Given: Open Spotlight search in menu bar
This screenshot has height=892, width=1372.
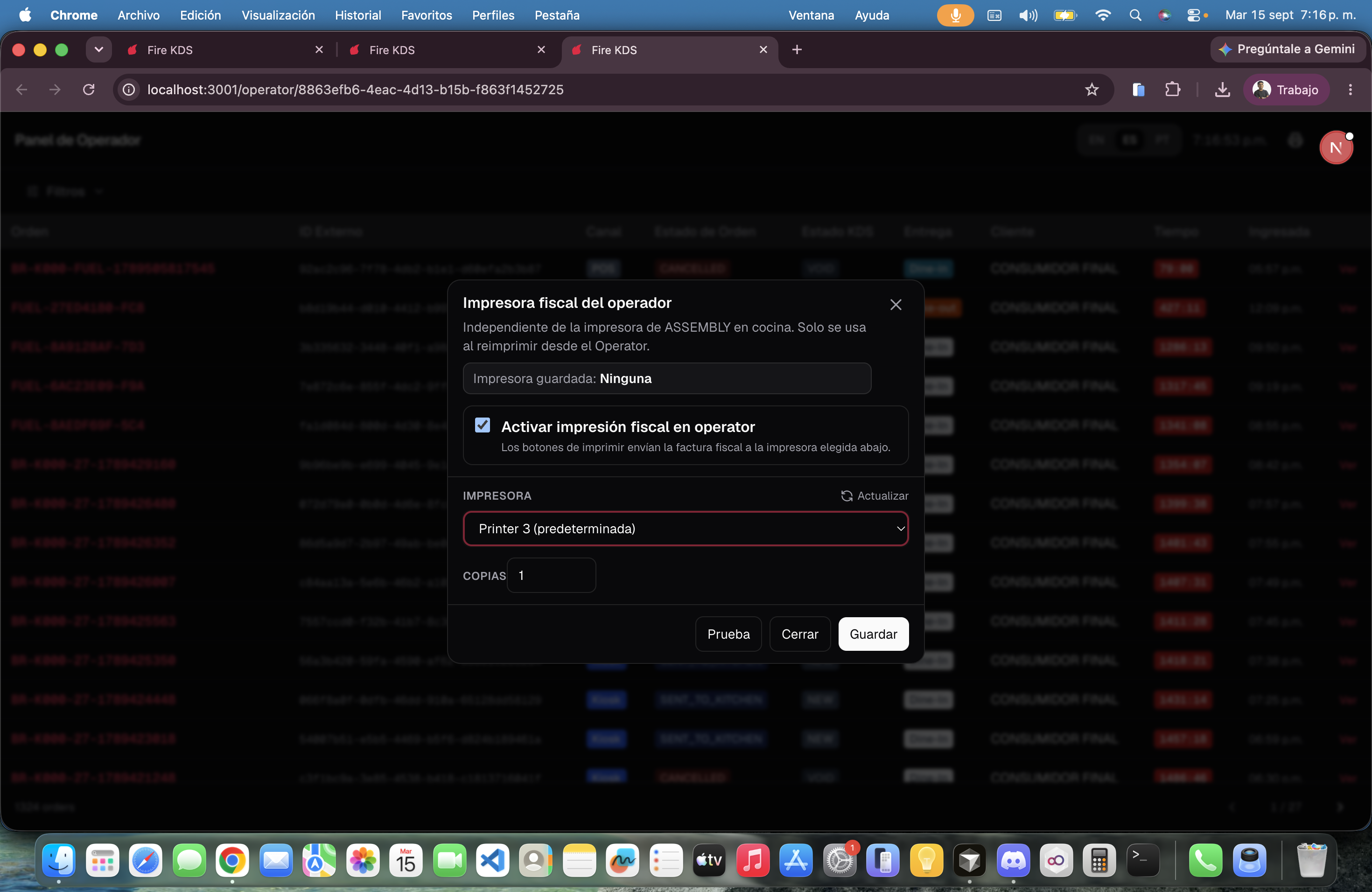Looking at the screenshot, I should pos(1135,15).
